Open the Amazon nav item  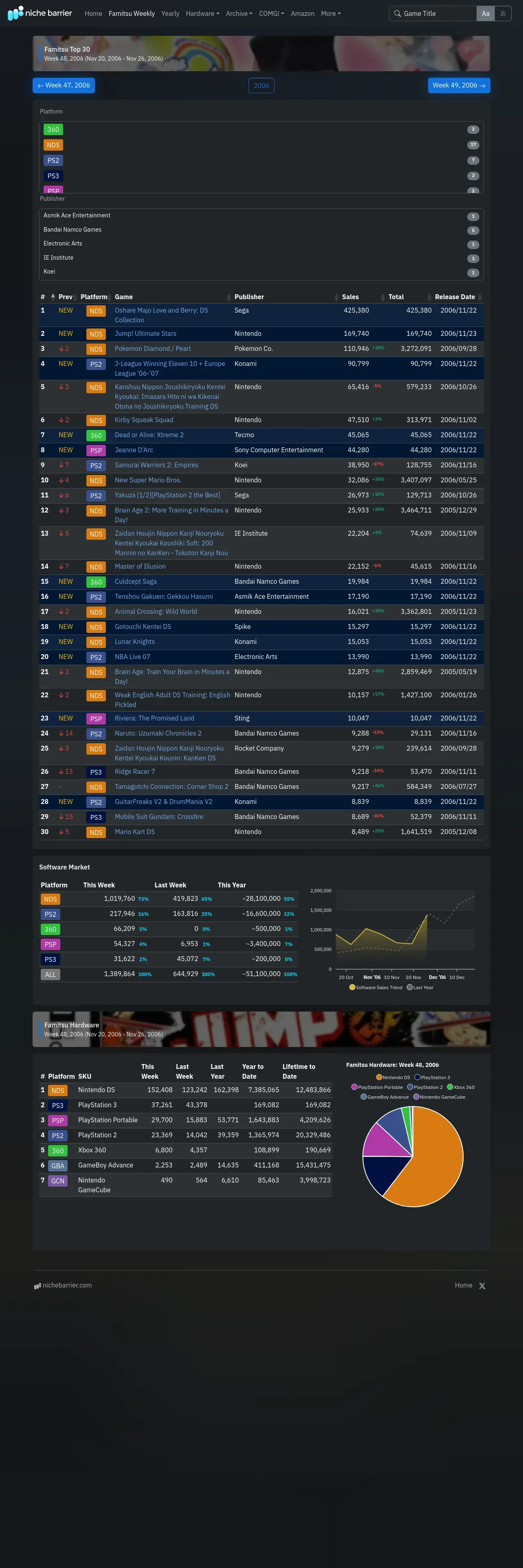pyautogui.click(x=303, y=13)
